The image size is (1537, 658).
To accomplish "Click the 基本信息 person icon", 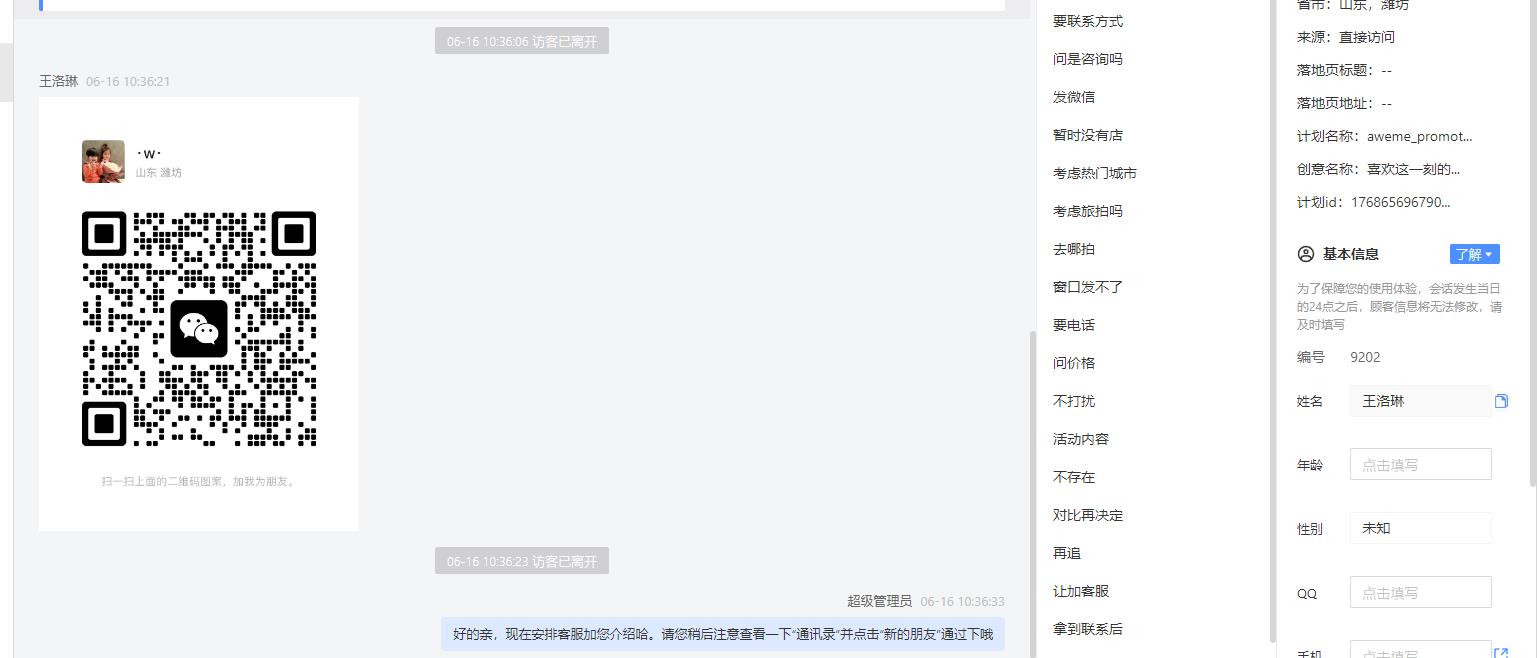I will tap(1305, 254).
